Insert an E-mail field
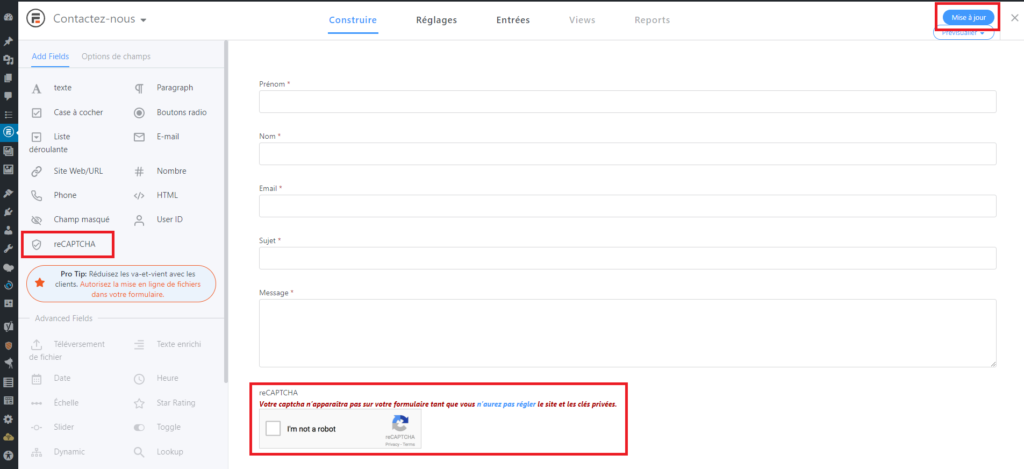This screenshot has width=1024, height=469. 167,136
